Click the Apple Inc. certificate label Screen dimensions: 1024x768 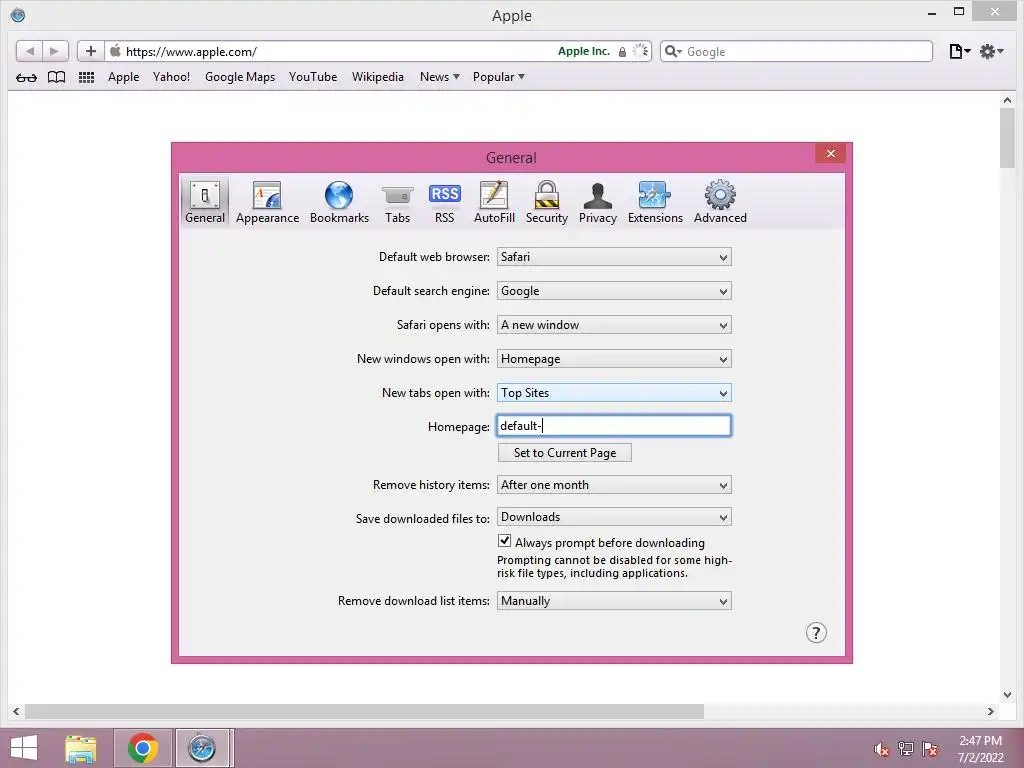click(583, 51)
